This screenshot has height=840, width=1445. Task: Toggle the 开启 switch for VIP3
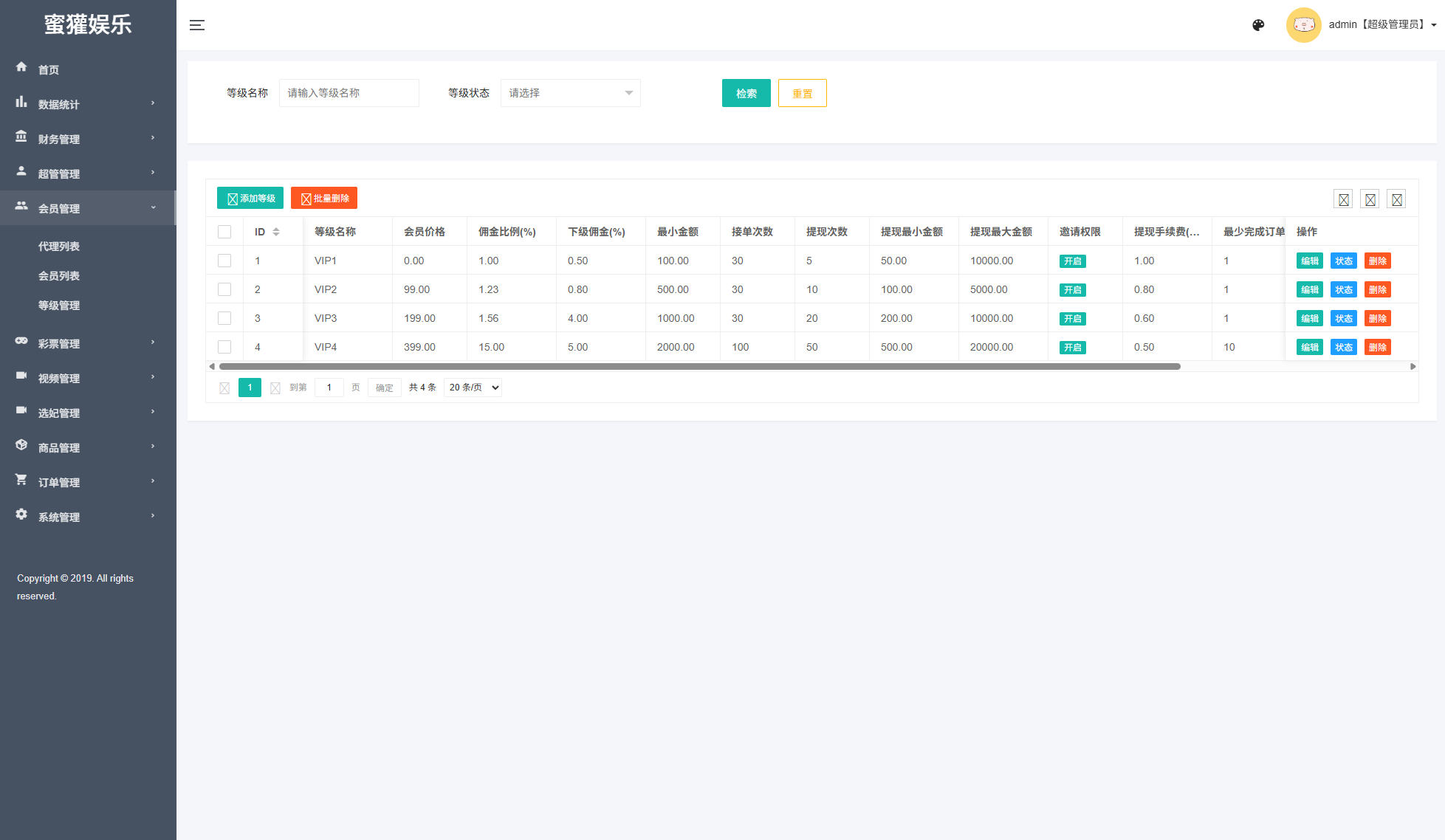tap(1072, 319)
